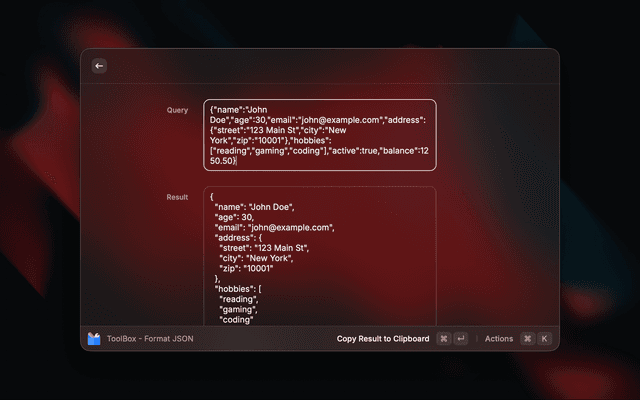
Task: Click the "email" line in the result
Action: click(x=273, y=227)
